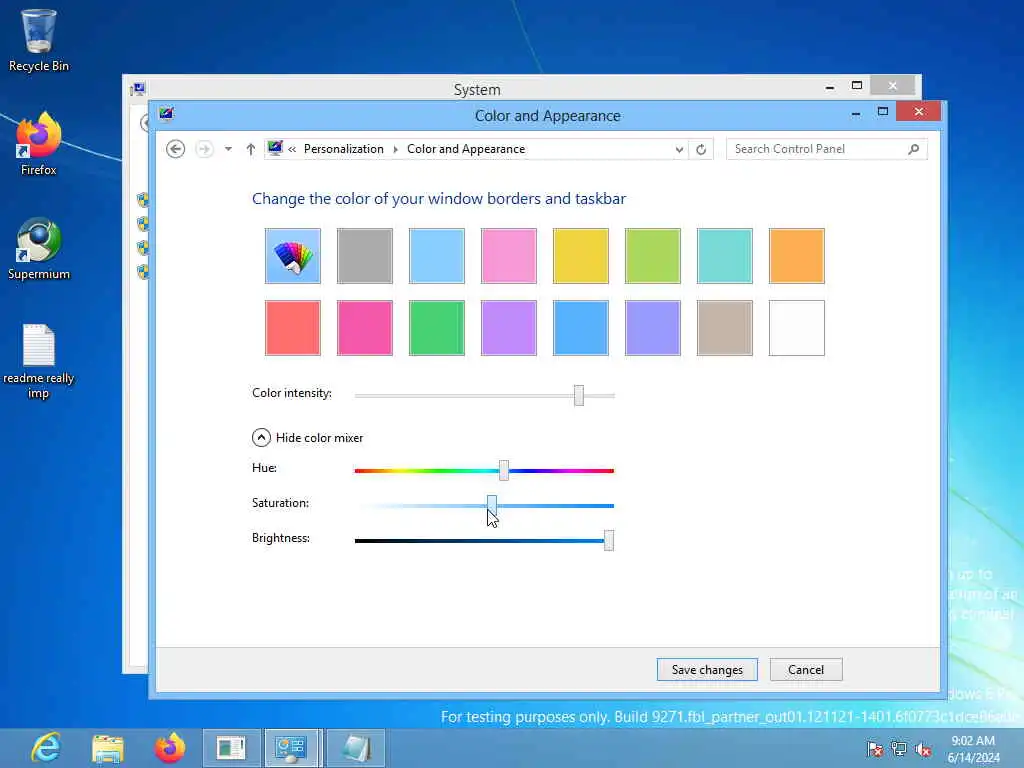Go up one level with the up arrow
Viewport: 1024px width, 768px height.
tap(251, 149)
